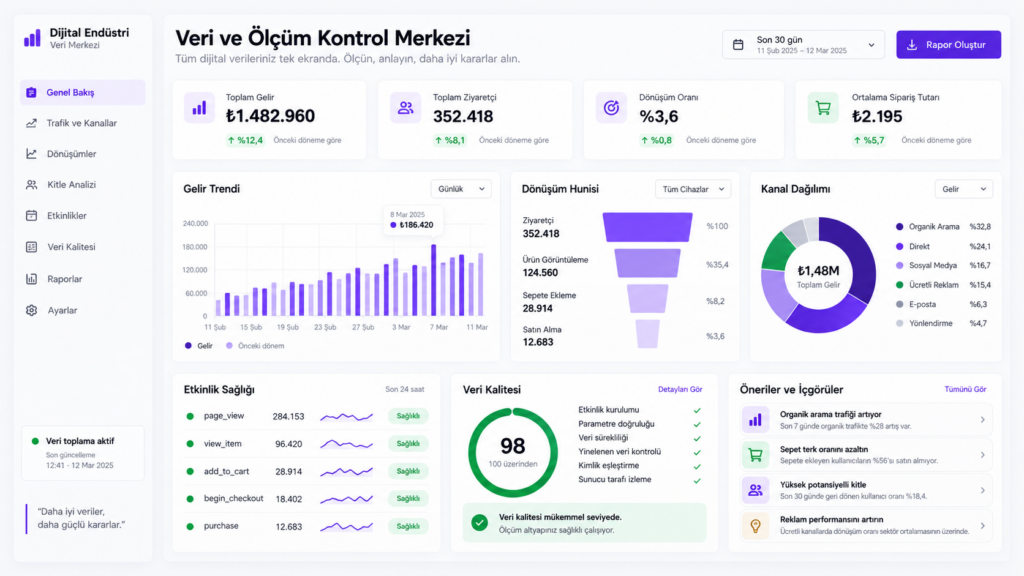
Task: Click the Ayarlar gear icon
Action: point(31,310)
